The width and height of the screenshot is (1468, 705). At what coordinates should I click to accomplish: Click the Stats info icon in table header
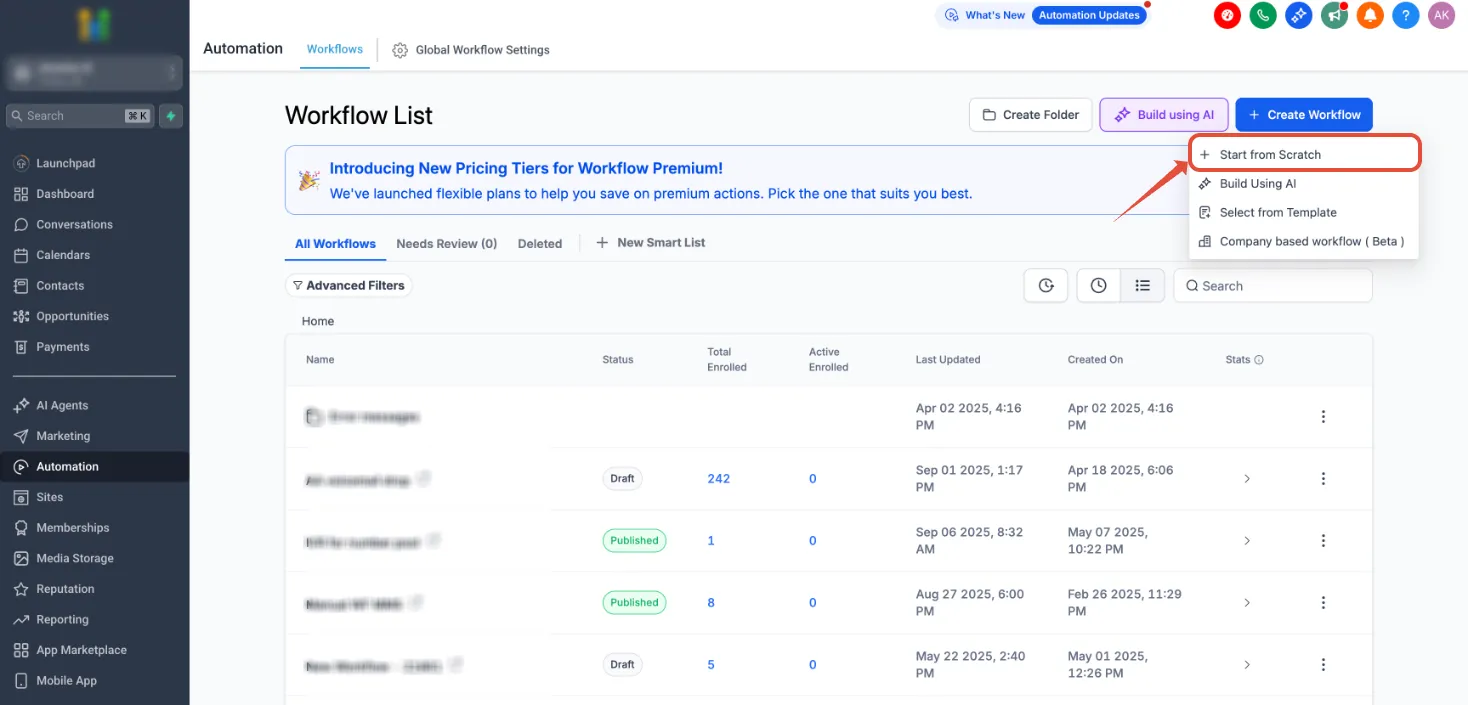(1259, 360)
